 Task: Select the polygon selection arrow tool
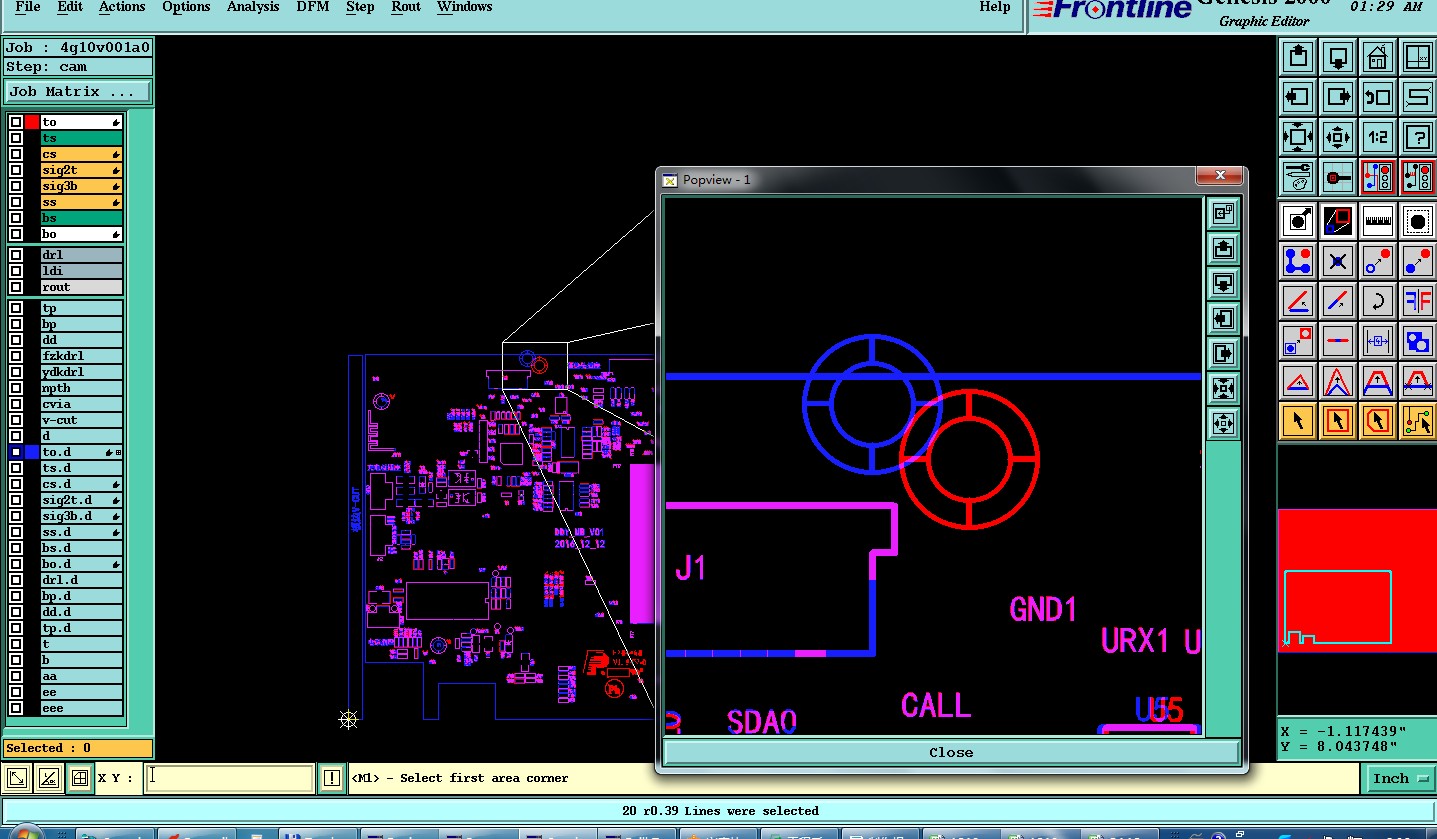click(1378, 421)
